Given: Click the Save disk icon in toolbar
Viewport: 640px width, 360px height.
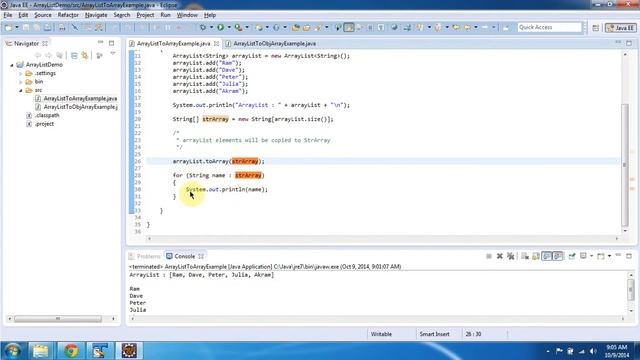Looking at the screenshot, I should pos(26,27).
